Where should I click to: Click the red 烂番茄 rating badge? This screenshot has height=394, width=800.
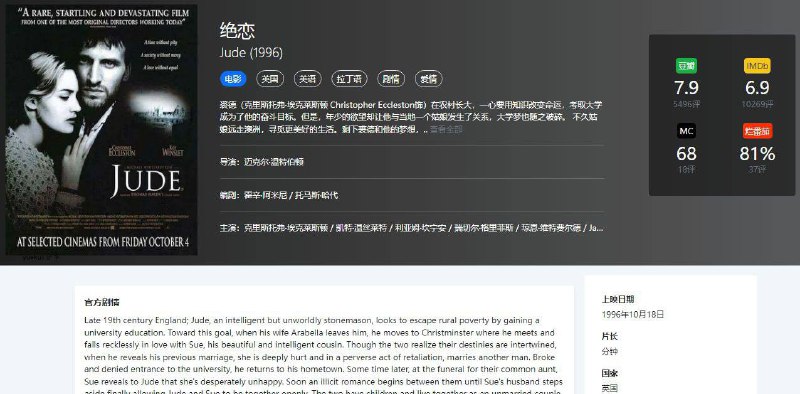tap(758, 131)
